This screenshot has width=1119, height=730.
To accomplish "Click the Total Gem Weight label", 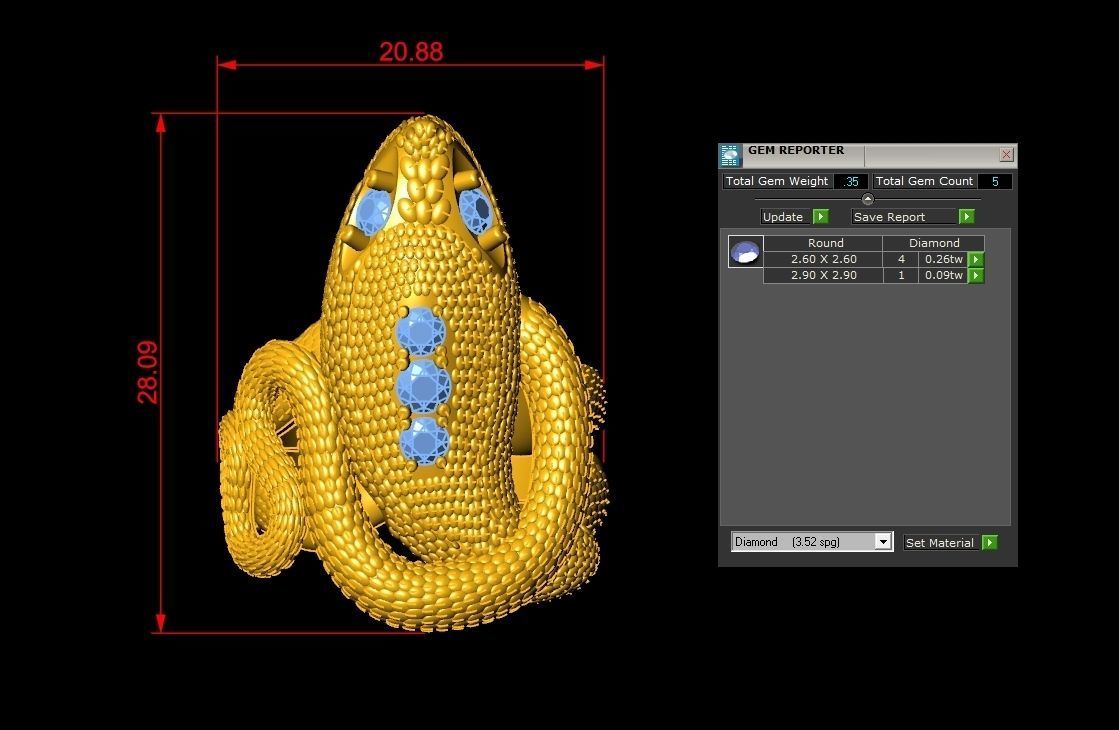I will click(x=777, y=181).
